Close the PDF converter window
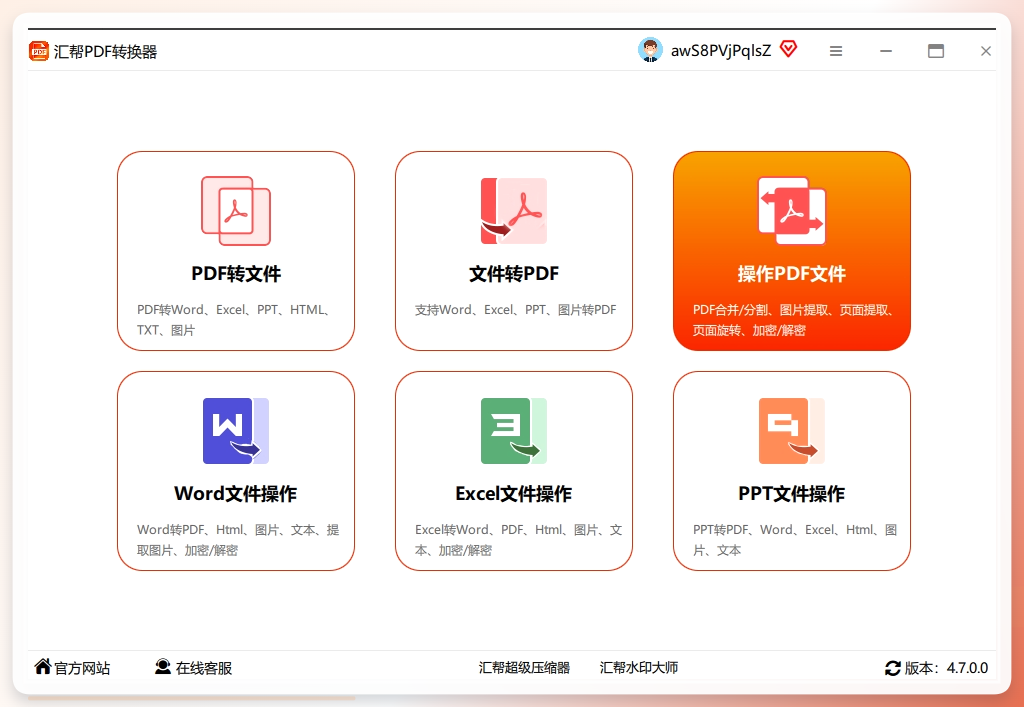The height and width of the screenshot is (707, 1024). (986, 51)
